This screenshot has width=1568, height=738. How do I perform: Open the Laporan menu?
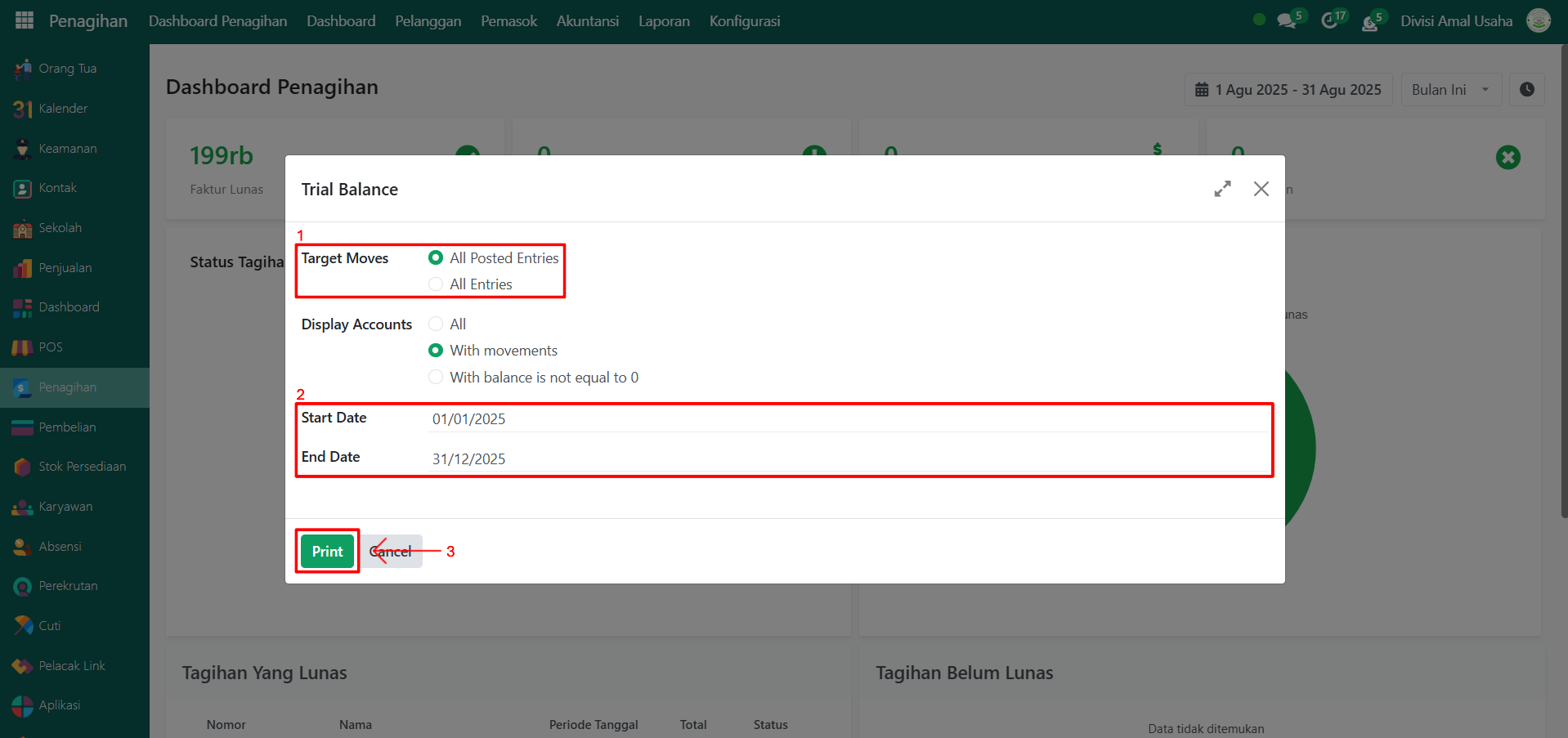point(664,21)
